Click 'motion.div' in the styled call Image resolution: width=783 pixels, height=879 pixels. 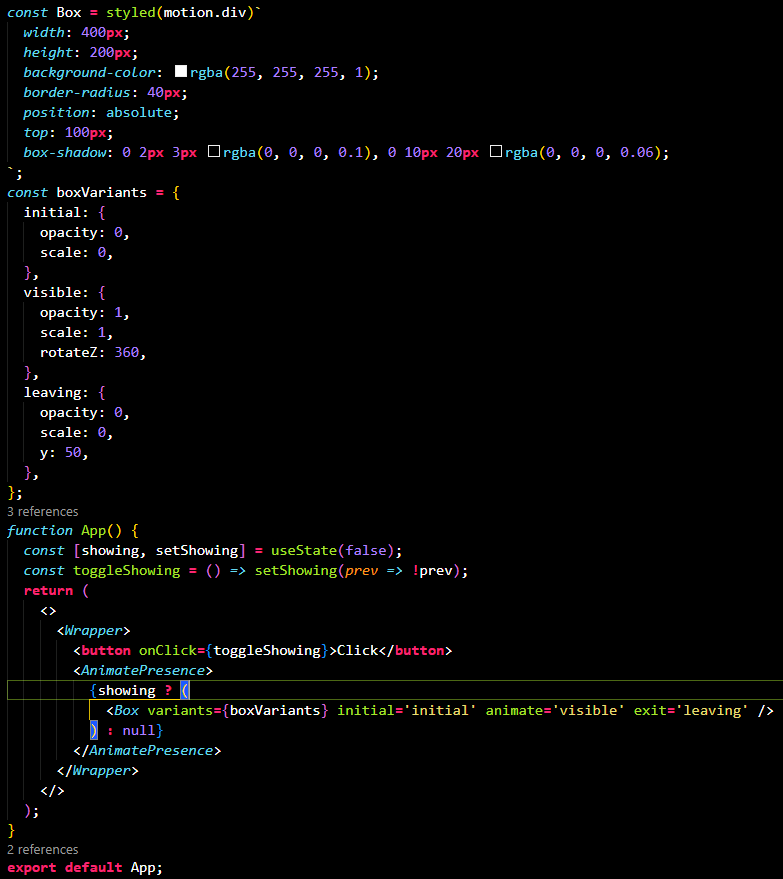coord(205,12)
